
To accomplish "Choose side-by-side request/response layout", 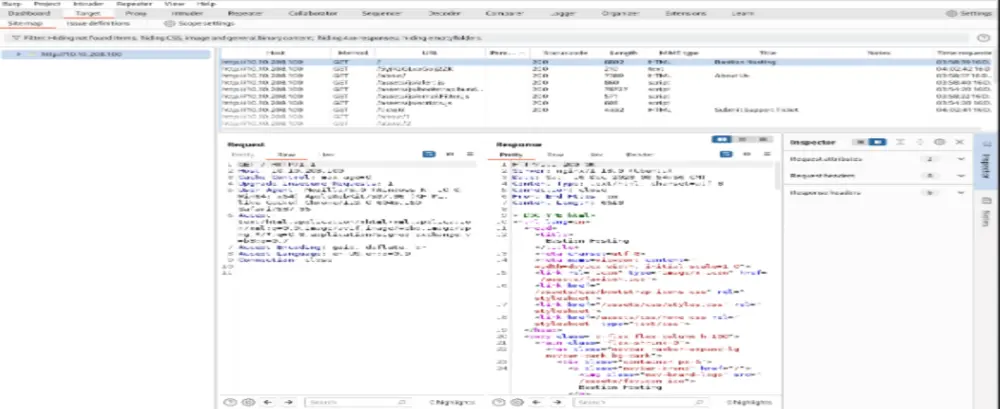I will 721,139.
